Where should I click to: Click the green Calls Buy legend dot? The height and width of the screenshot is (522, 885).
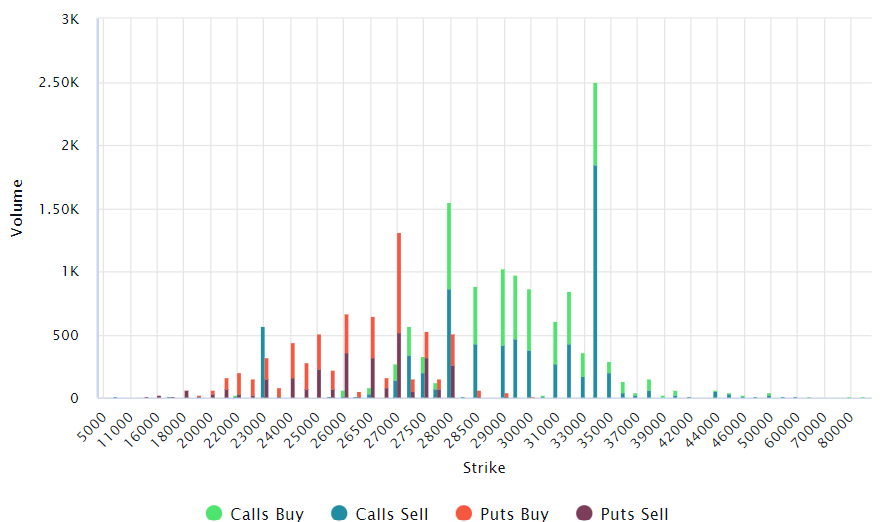click(214, 513)
